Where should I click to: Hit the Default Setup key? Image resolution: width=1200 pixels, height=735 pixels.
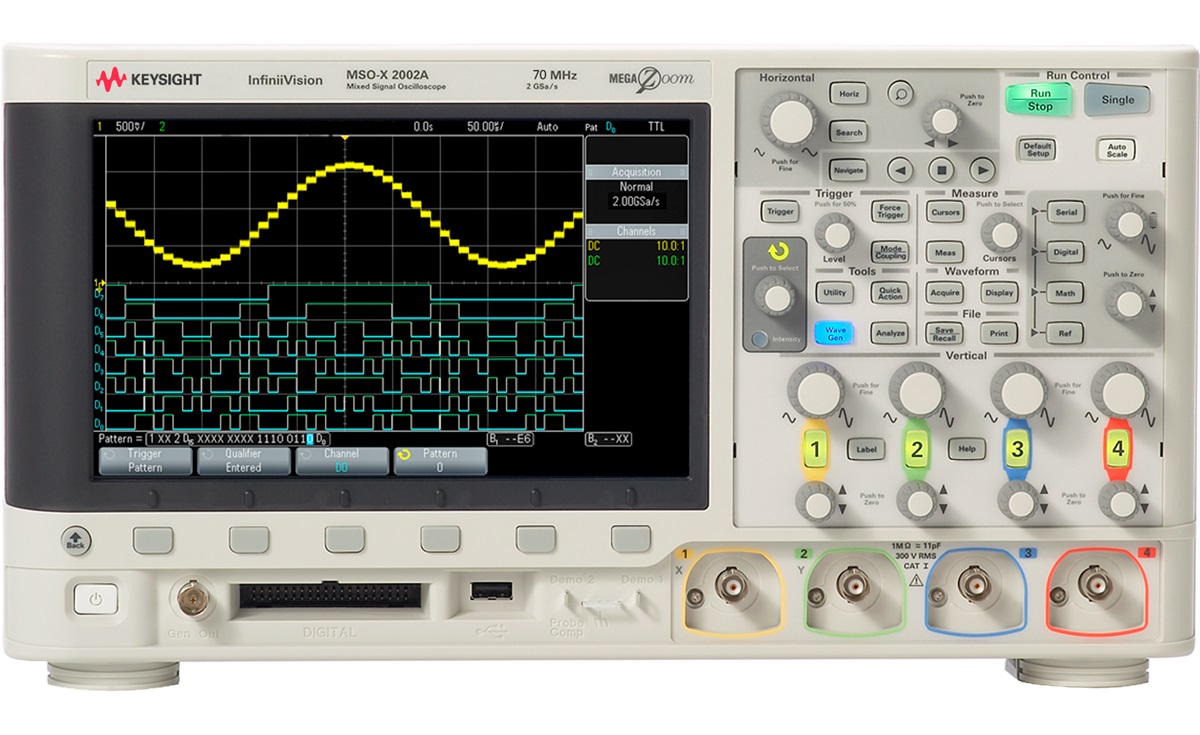click(1038, 150)
